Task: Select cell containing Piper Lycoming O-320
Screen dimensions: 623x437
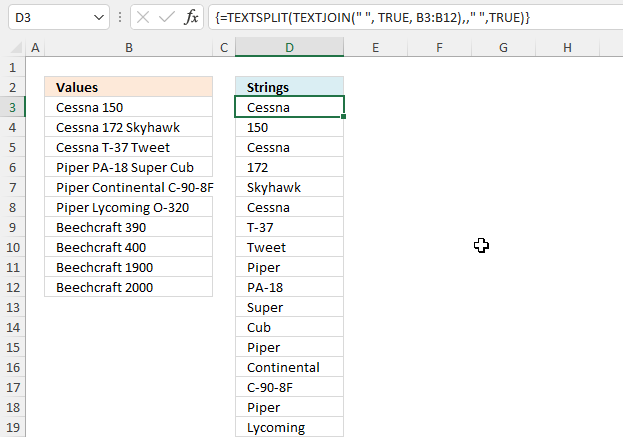Action: 129,207
